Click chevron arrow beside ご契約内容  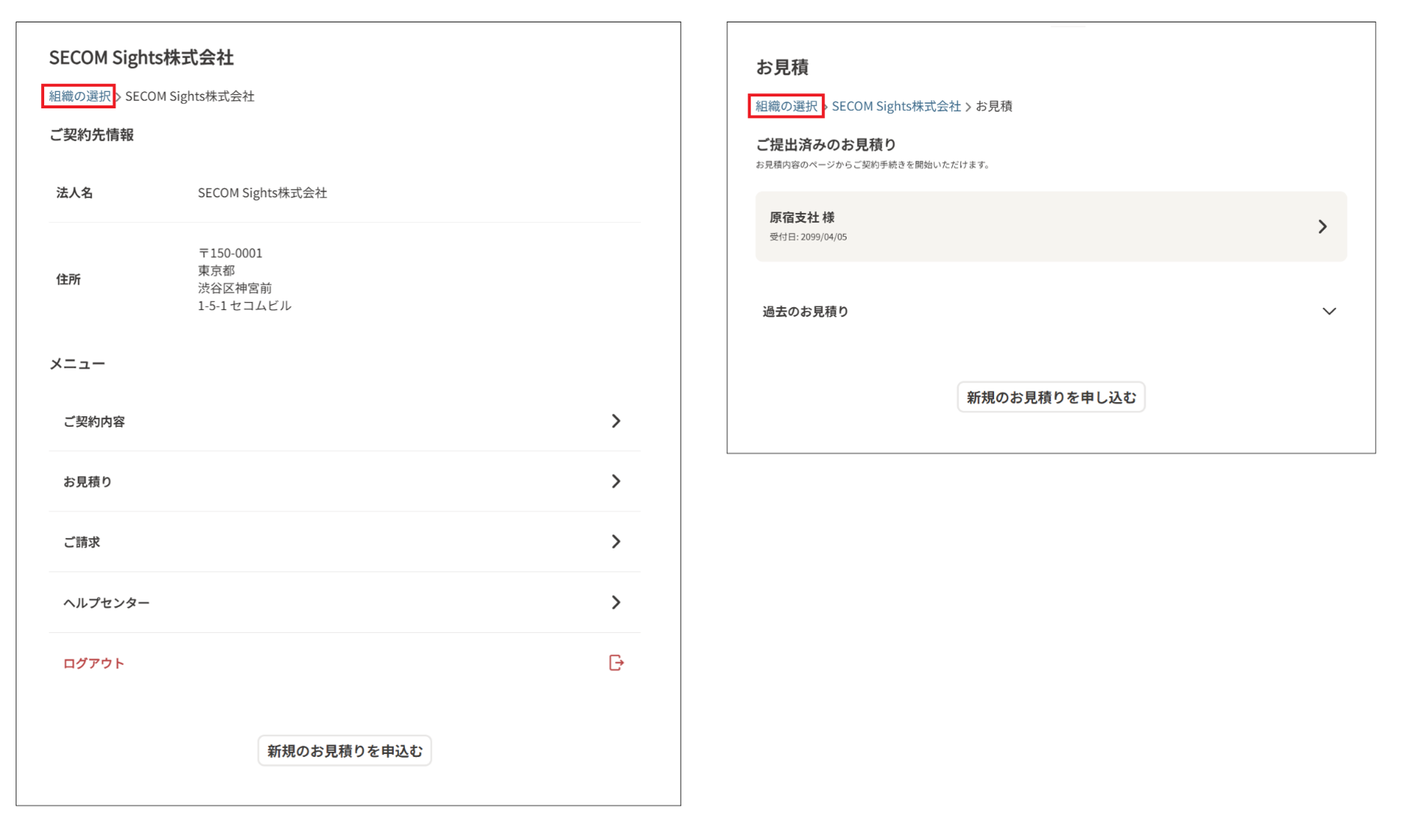pyautogui.click(x=616, y=421)
